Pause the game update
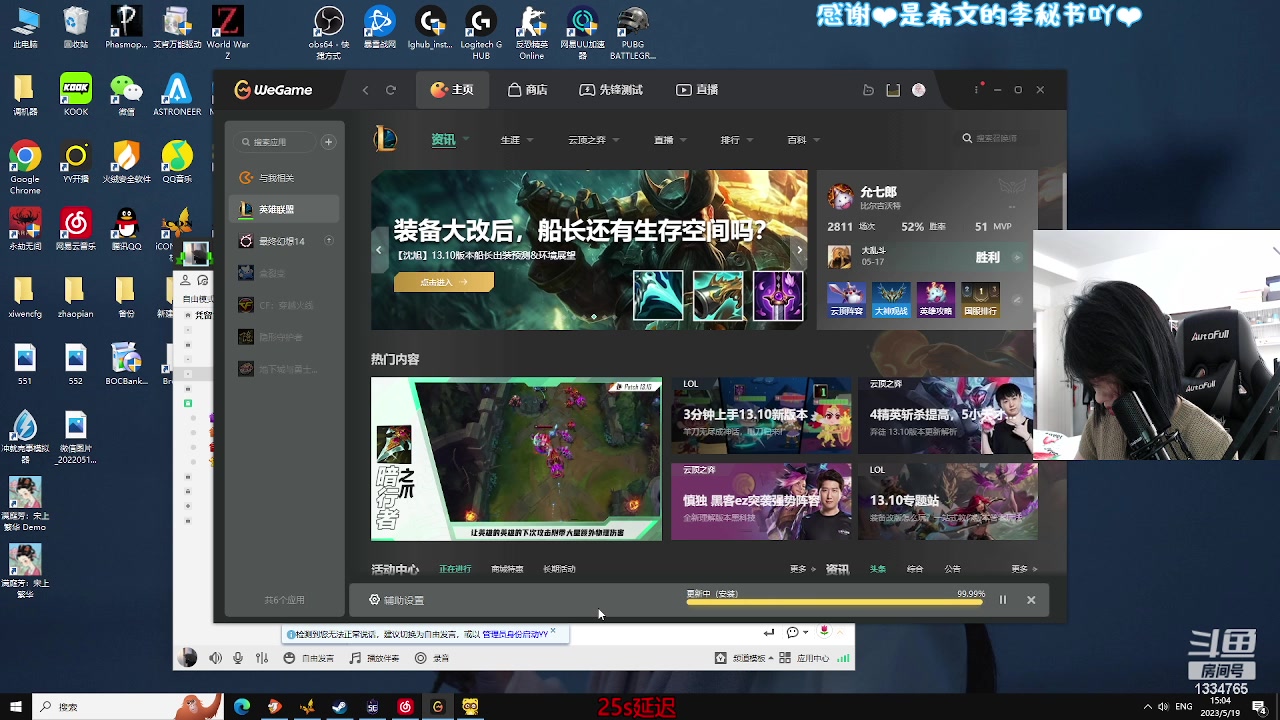 pos(1003,600)
